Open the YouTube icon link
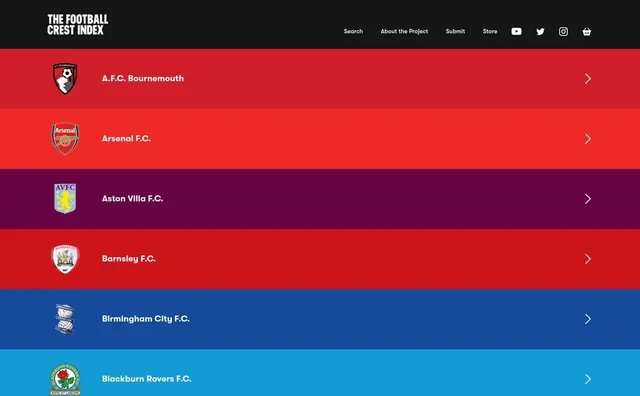Screen dimensions: 640x396 (516, 31)
